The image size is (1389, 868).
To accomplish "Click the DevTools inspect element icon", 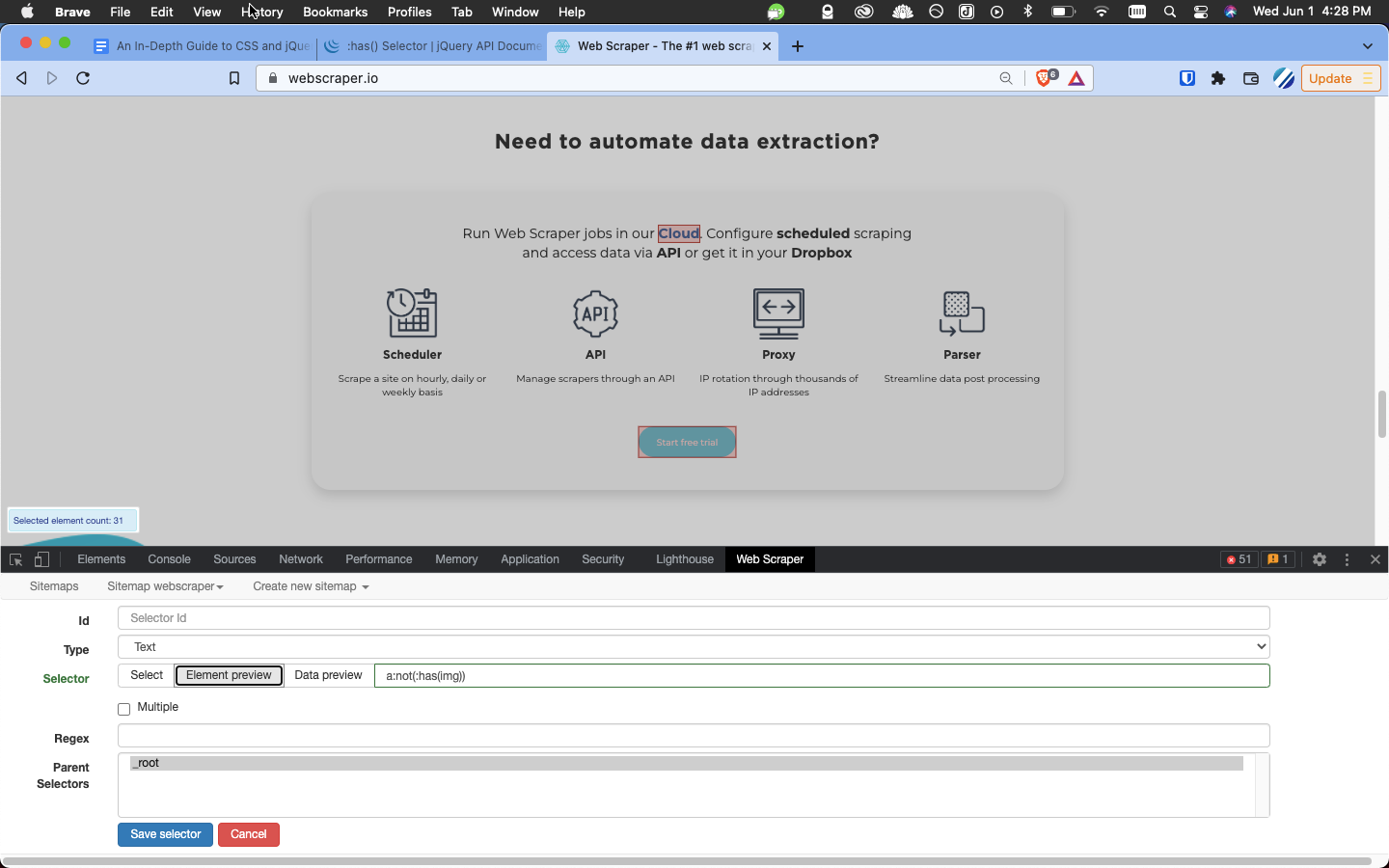I will pos(15,559).
